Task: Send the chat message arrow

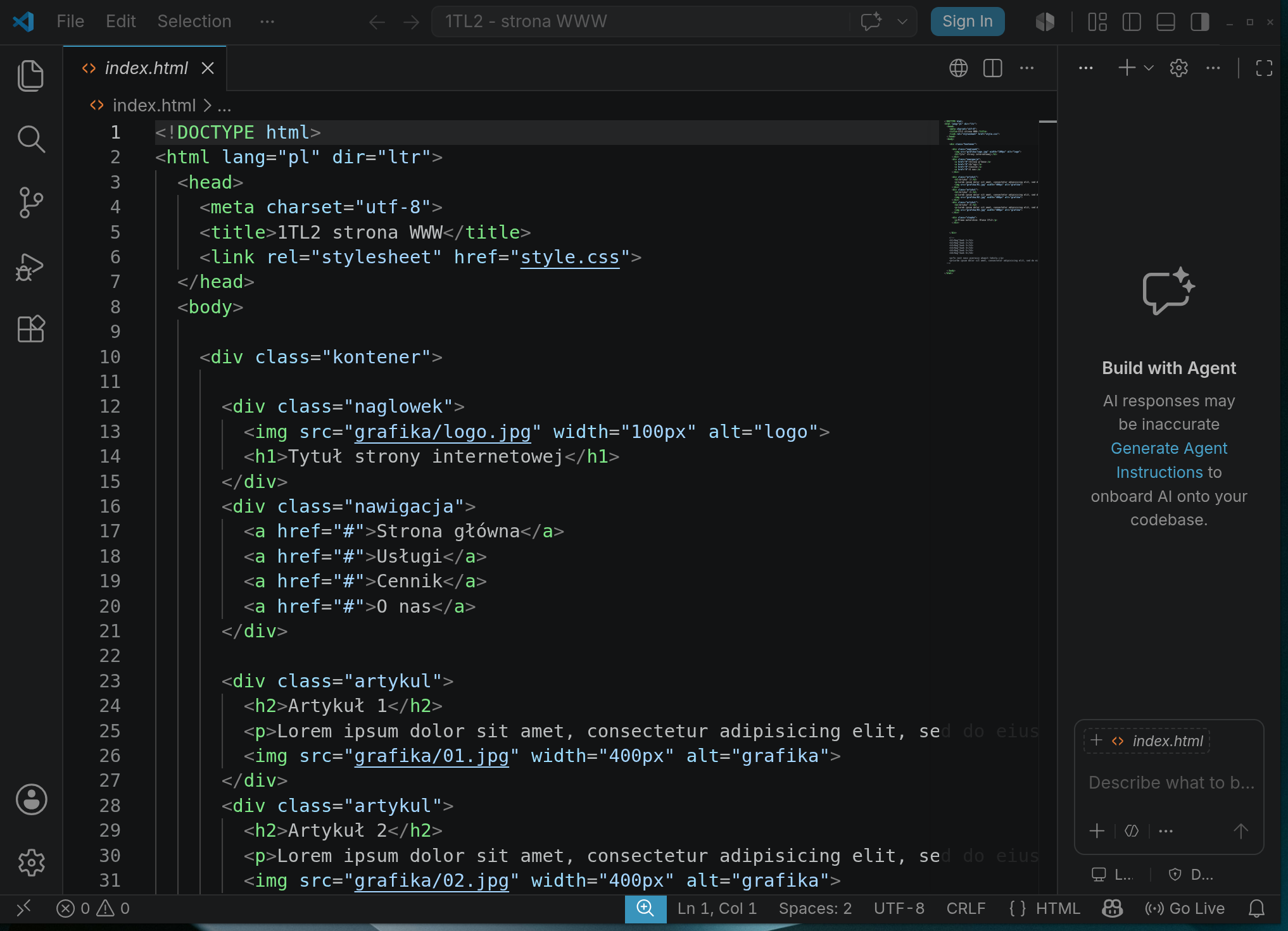Action: click(x=1241, y=831)
